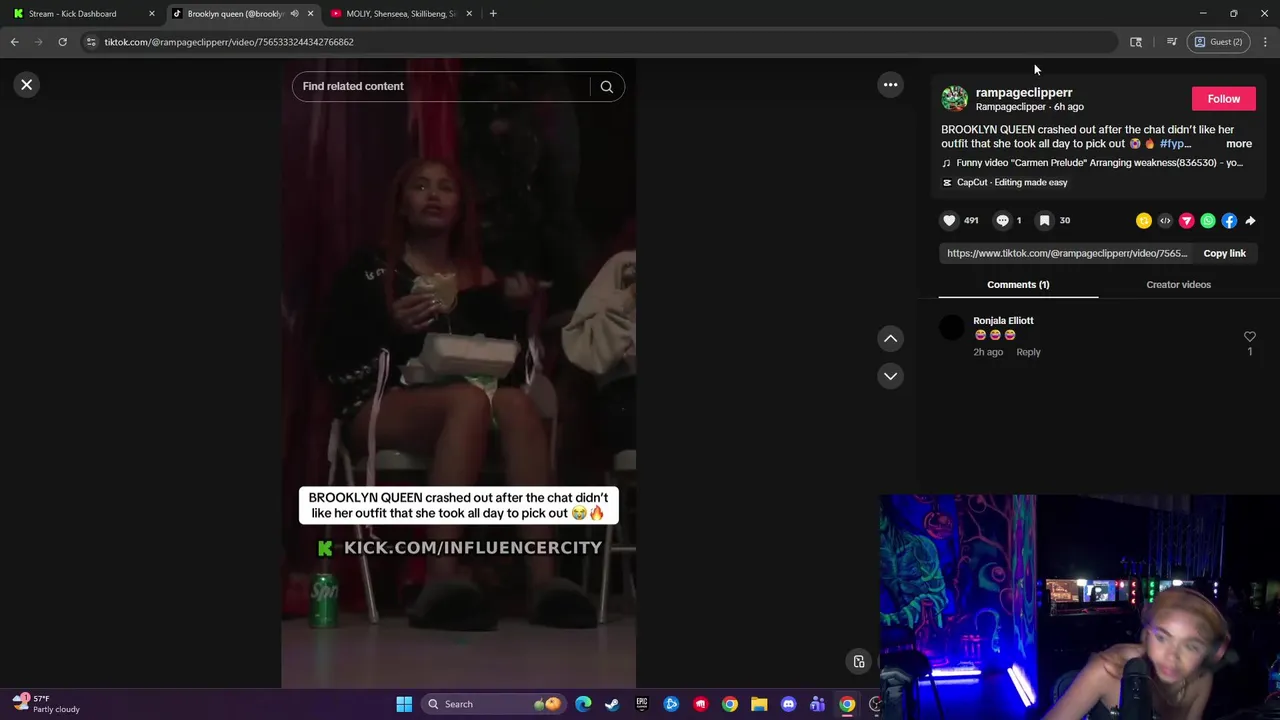Image resolution: width=1280 pixels, height=720 pixels.
Task: Click the Windows taskbar Search box
Action: (495, 704)
